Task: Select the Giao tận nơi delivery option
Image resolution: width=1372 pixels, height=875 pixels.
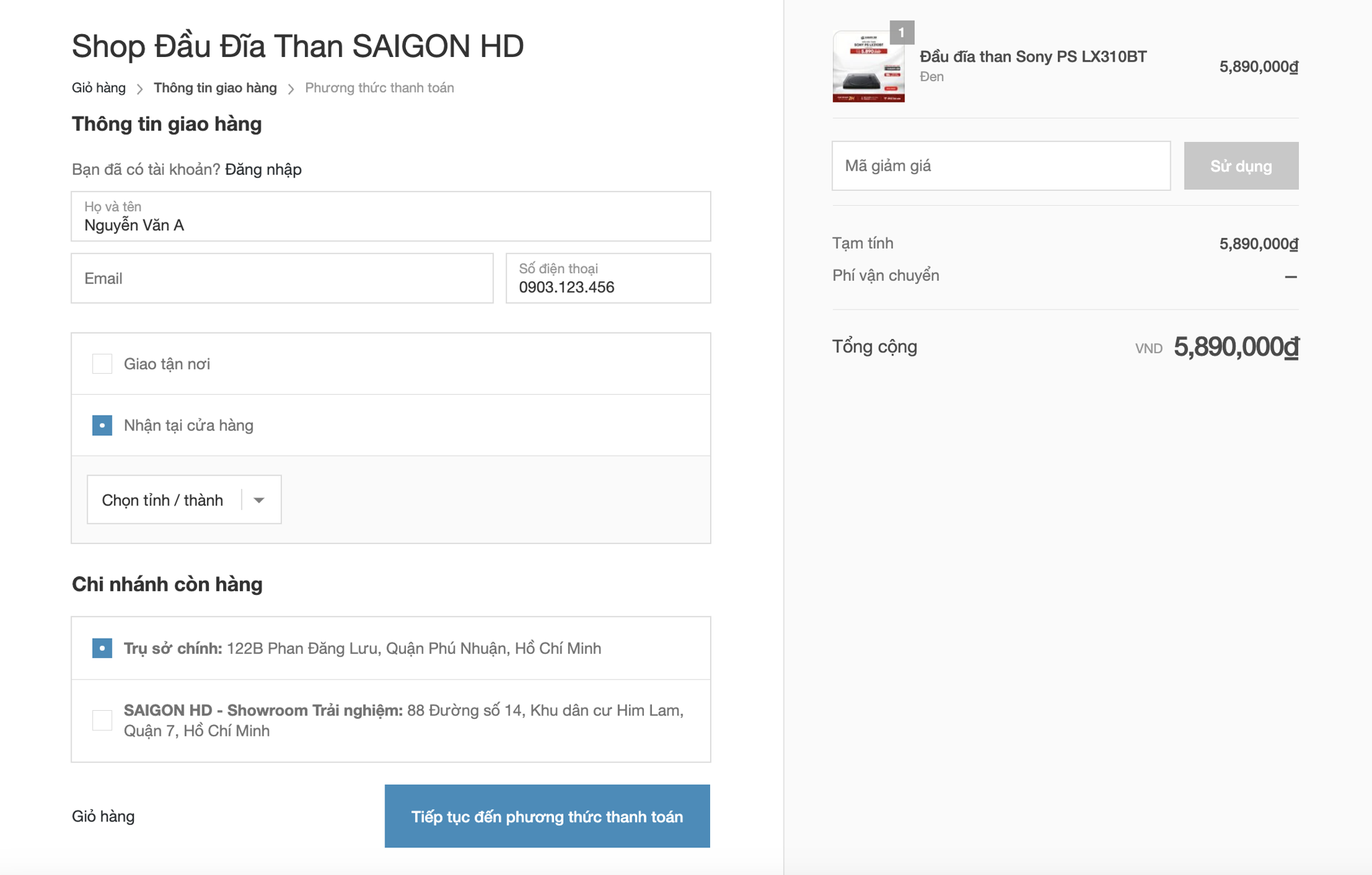Action: click(102, 364)
